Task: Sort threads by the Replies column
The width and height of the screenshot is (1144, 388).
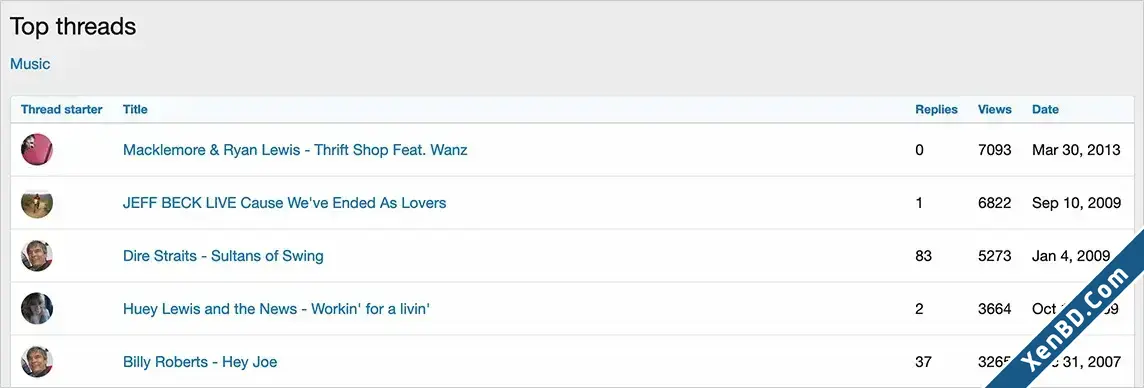Action: tap(936, 109)
